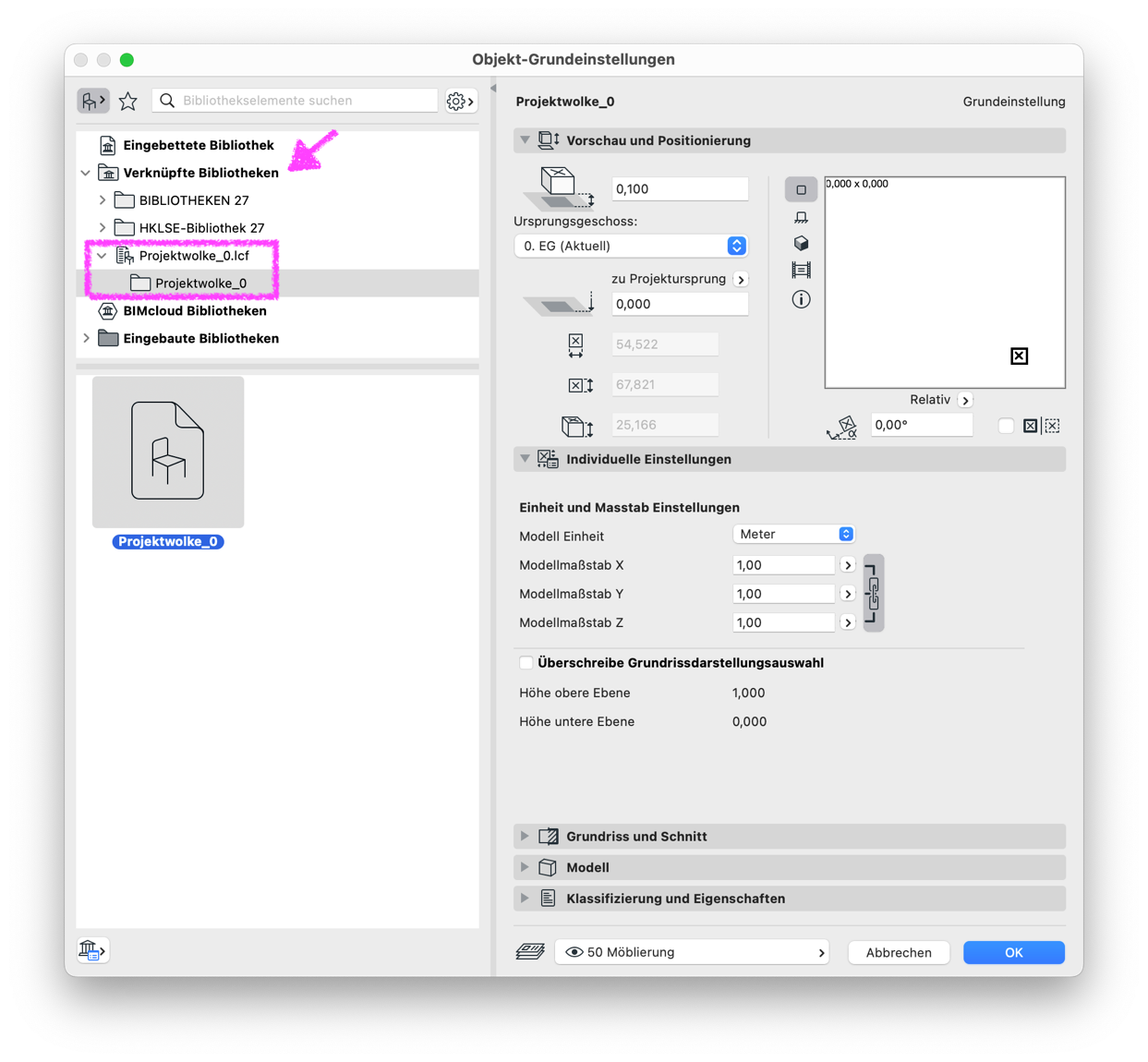
Task: Click the Modellmaßstab Z value field
Action: point(784,622)
